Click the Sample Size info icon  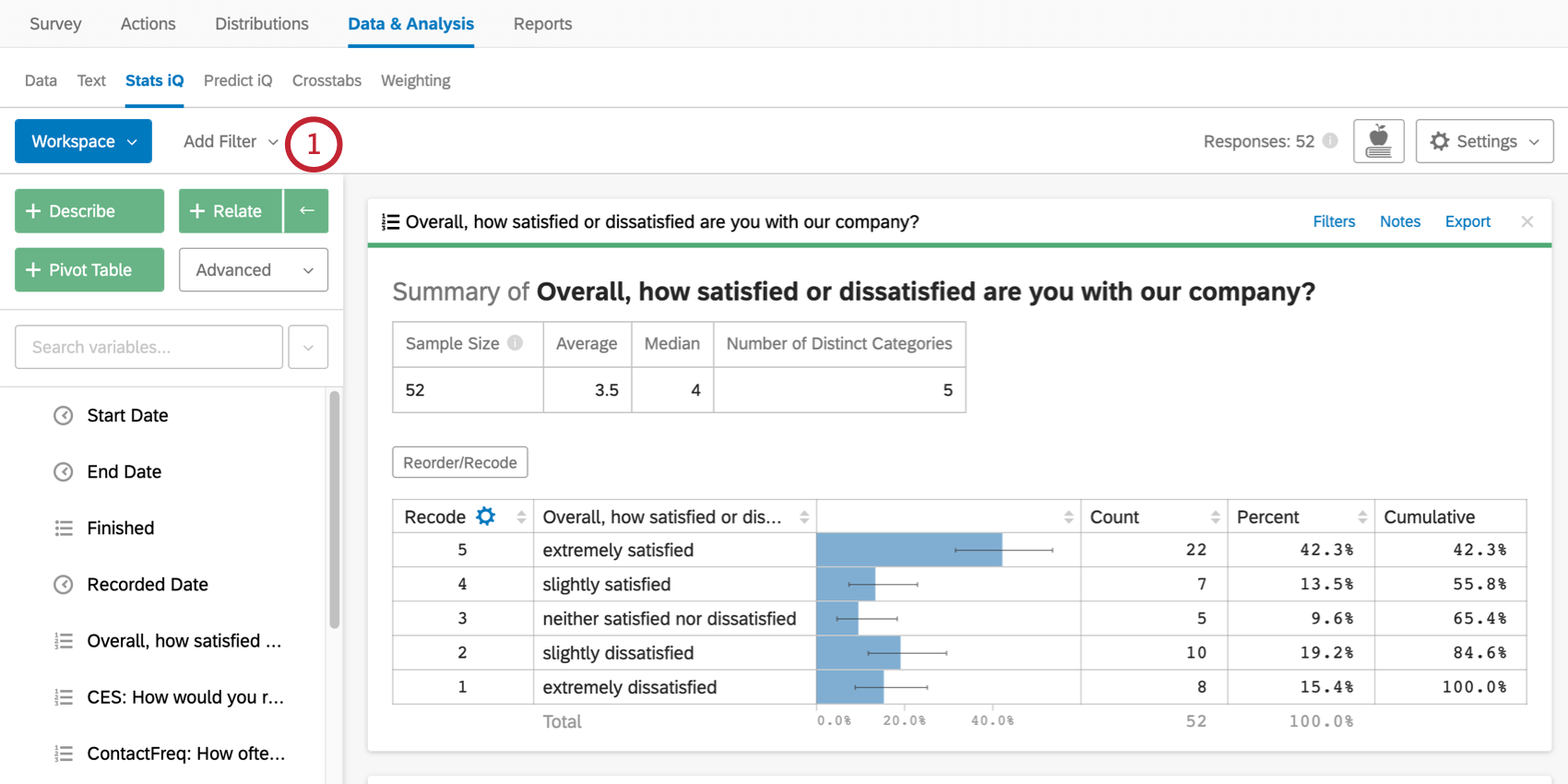click(x=516, y=343)
